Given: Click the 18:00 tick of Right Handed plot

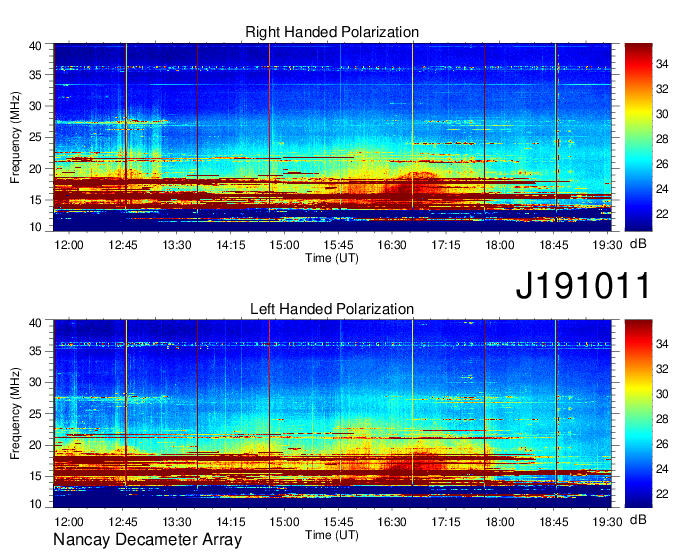Looking at the screenshot, I should 500,245.
